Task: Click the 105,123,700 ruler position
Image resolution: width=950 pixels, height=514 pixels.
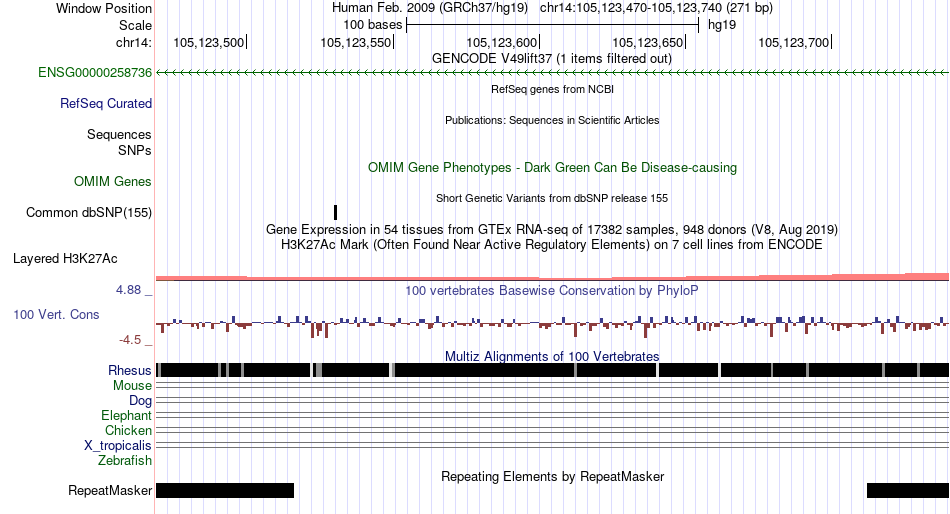Action: click(x=794, y=42)
